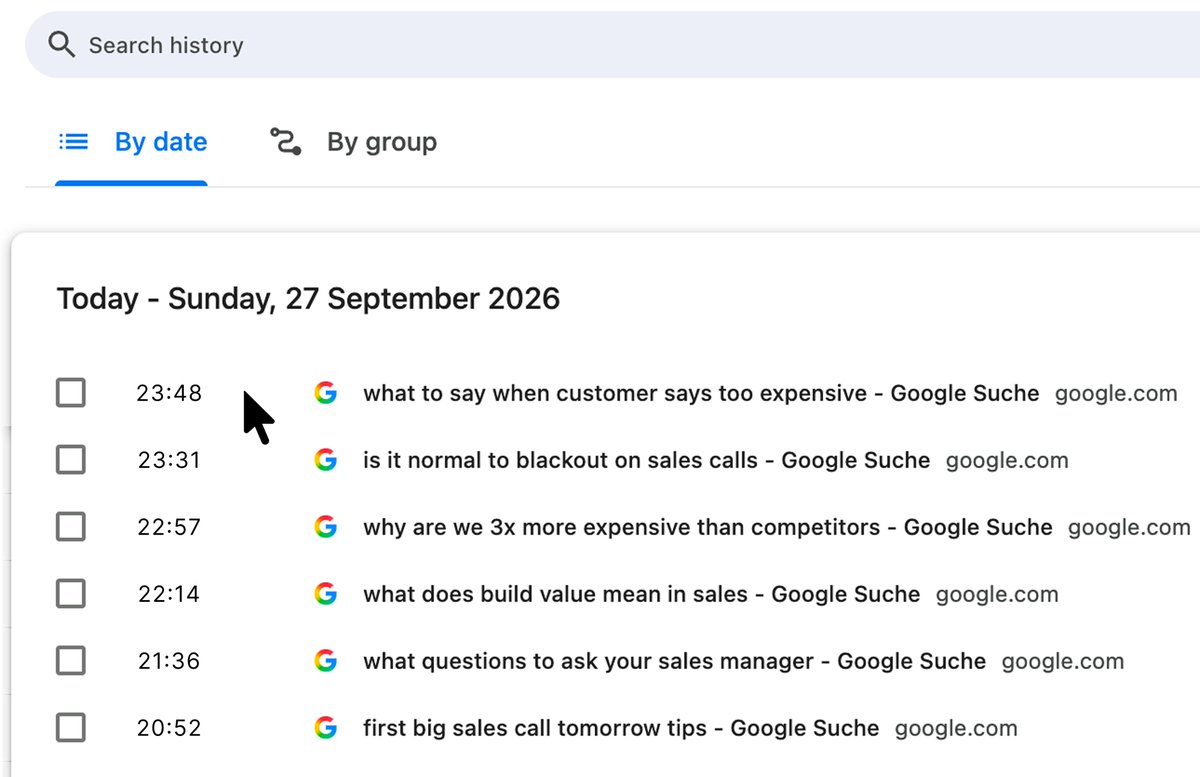Click the 23:31 timestamp
Viewport: 1200px width, 777px height.
[169, 460]
